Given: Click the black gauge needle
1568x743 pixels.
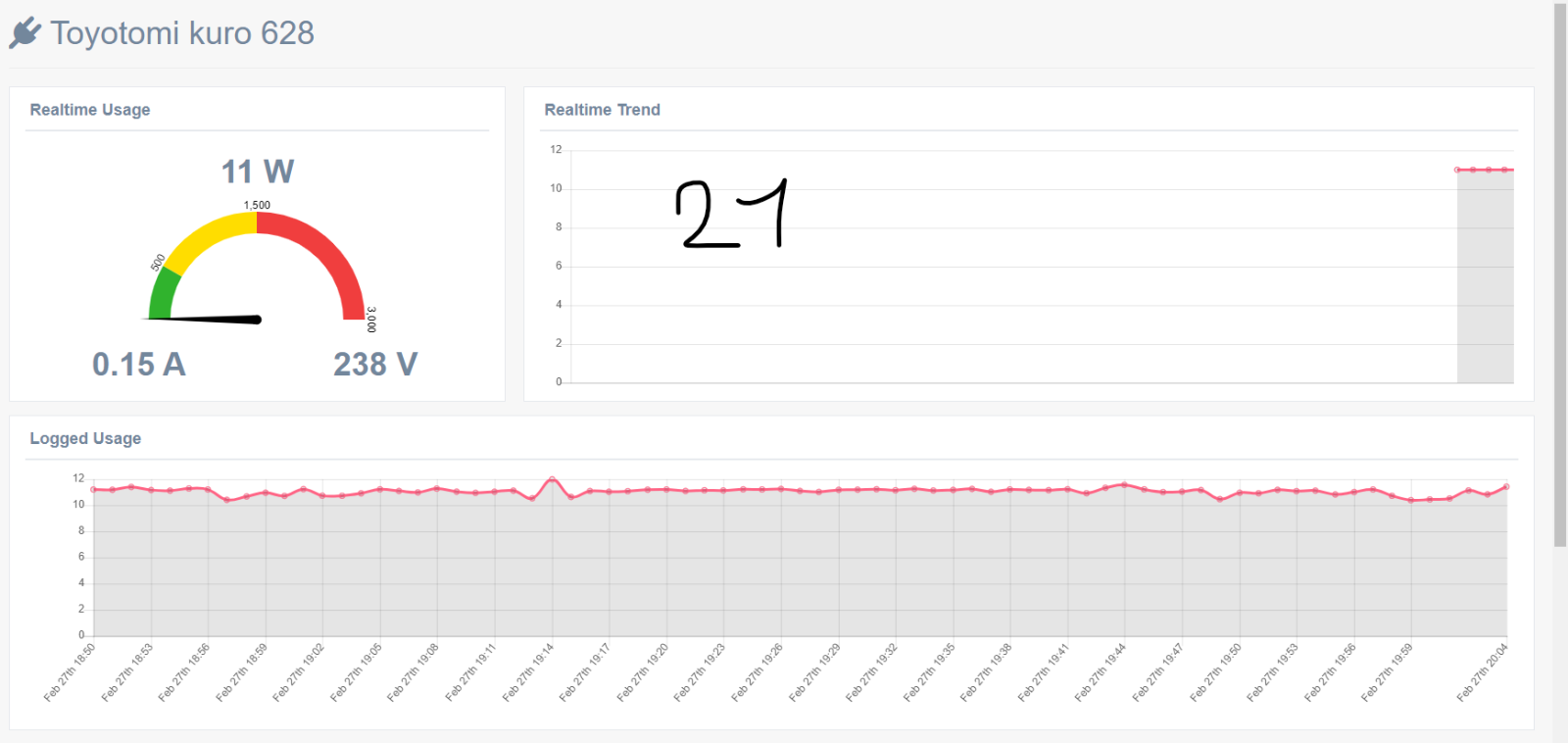Looking at the screenshot, I should [x=206, y=319].
